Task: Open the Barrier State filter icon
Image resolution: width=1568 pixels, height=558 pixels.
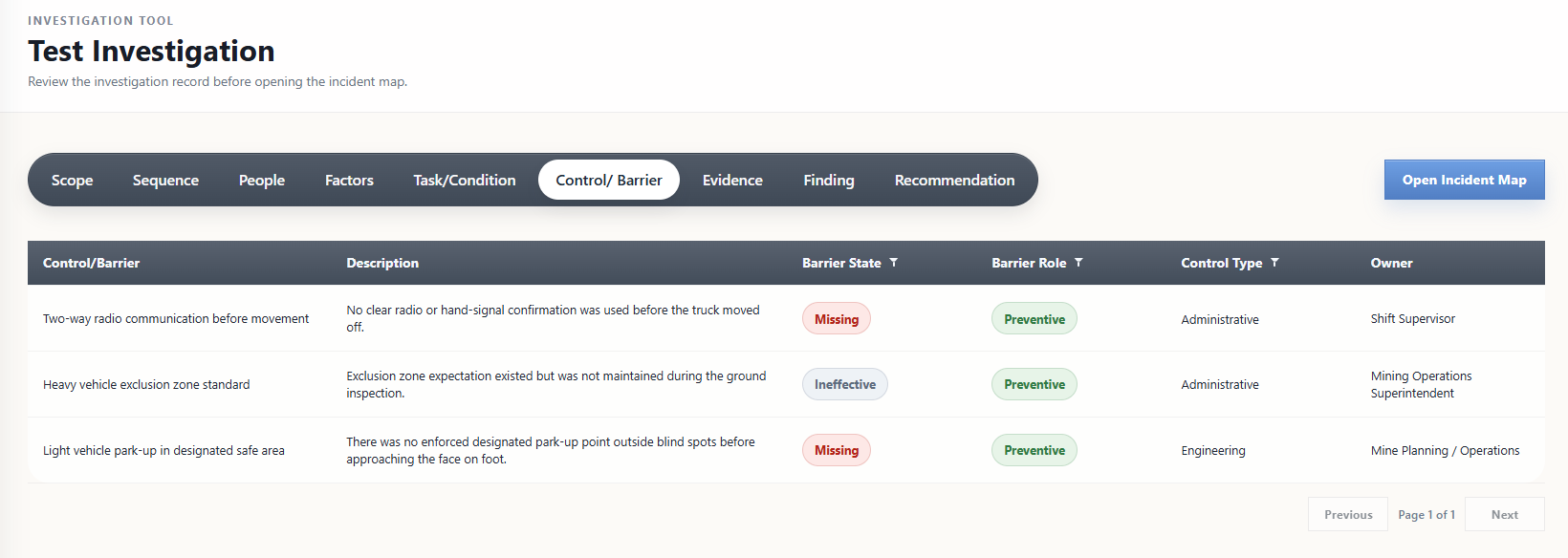Action: pyautogui.click(x=894, y=263)
